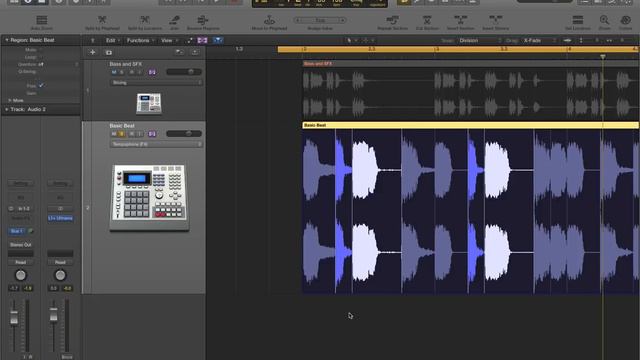
Task: Solo the Bass and SFX track
Action: tap(121, 72)
